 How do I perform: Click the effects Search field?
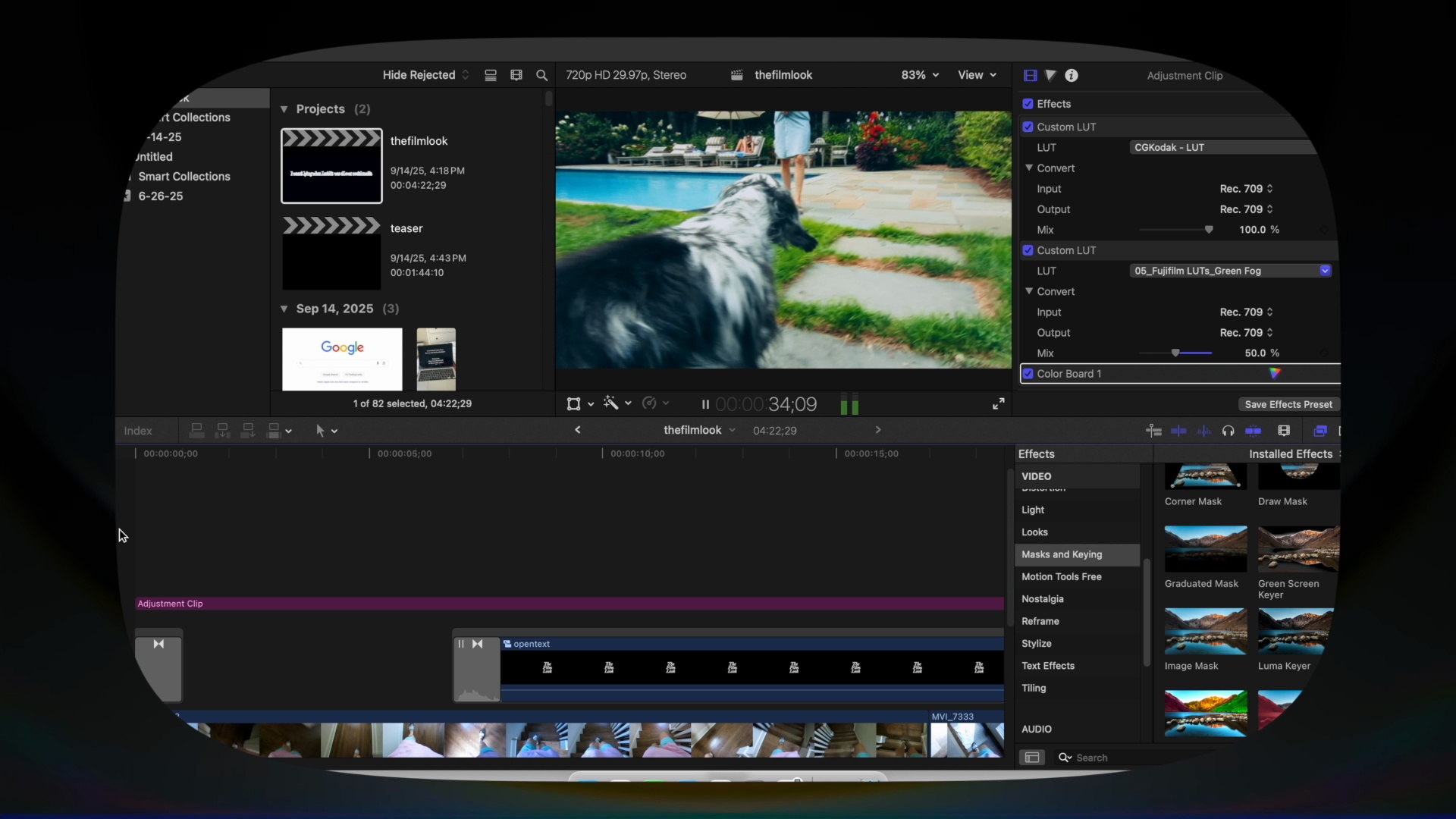1137,758
